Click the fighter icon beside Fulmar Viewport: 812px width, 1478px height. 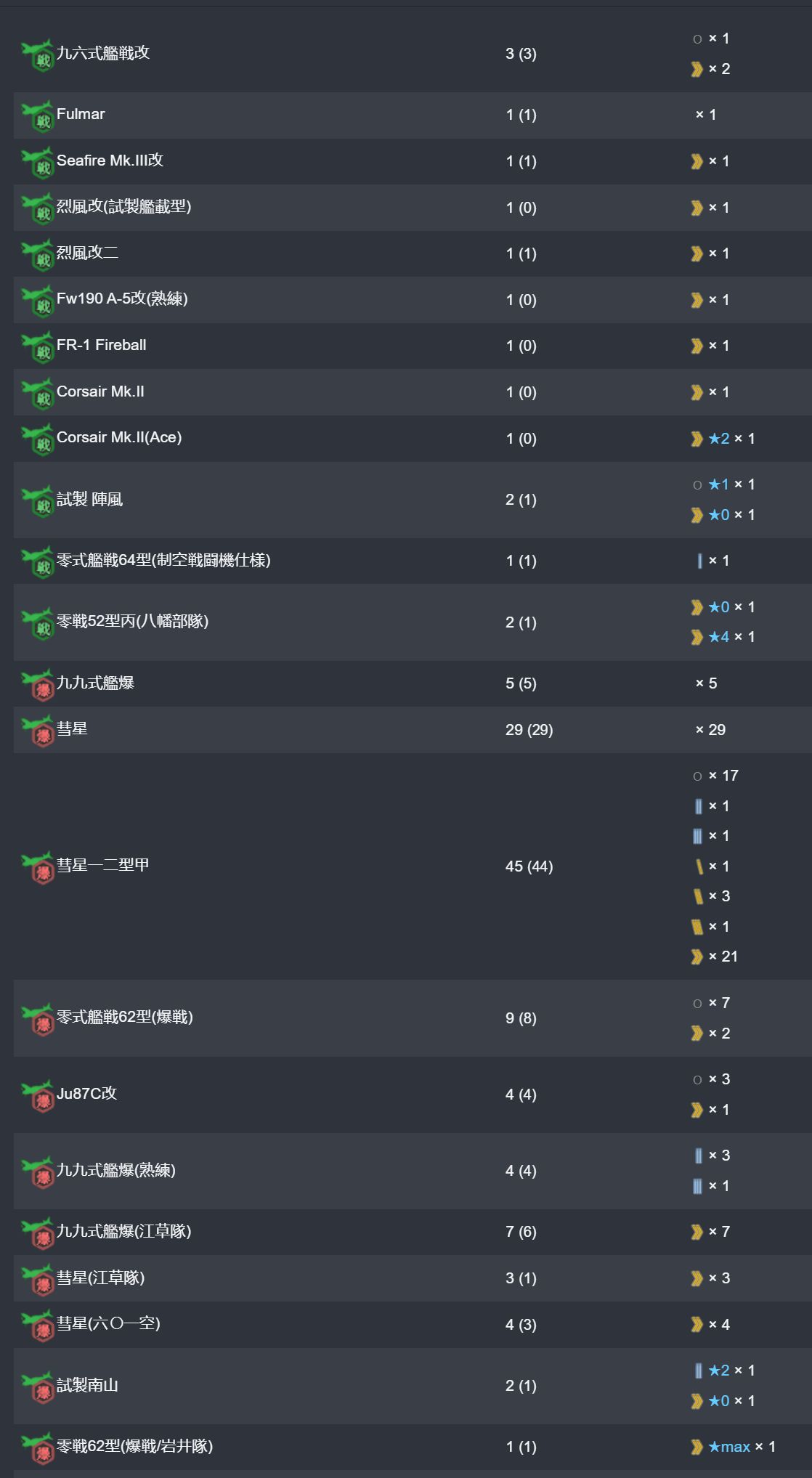point(38,116)
